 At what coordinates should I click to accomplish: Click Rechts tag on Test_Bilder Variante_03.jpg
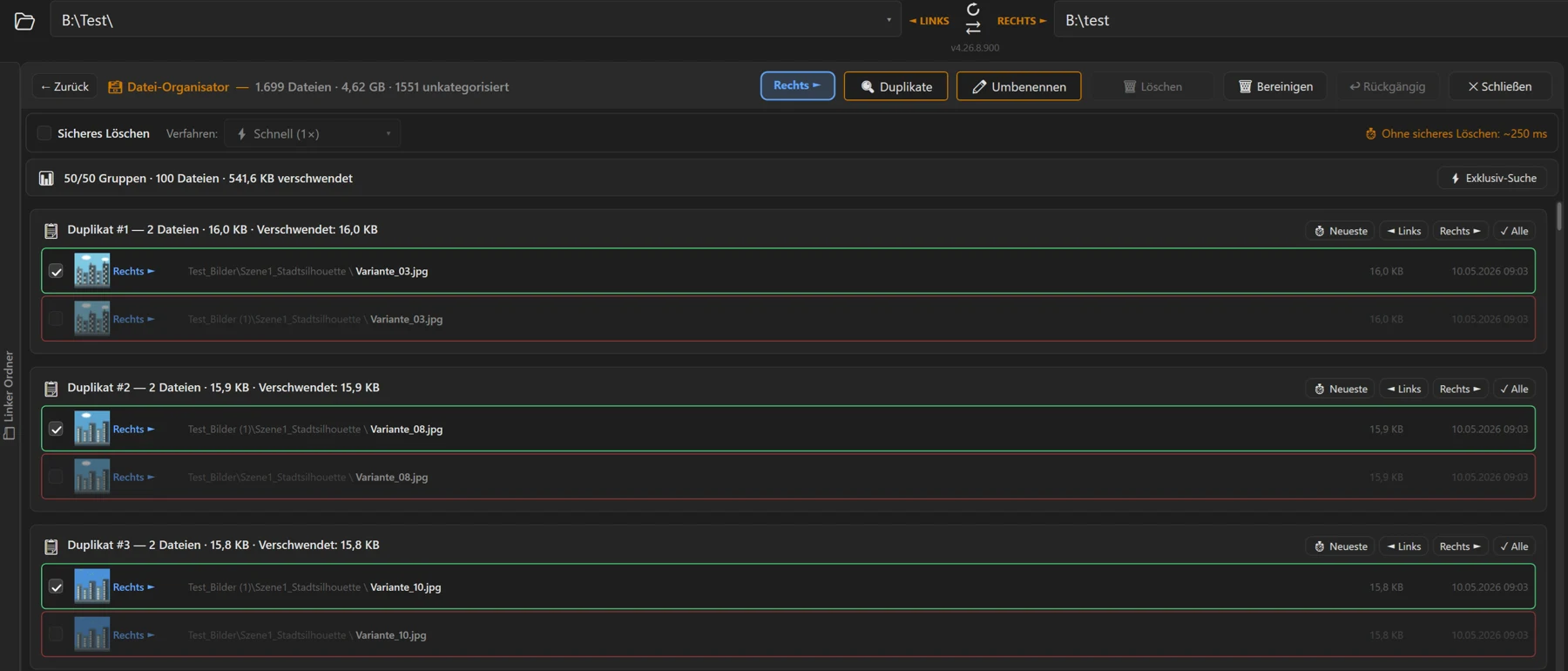point(134,272)
